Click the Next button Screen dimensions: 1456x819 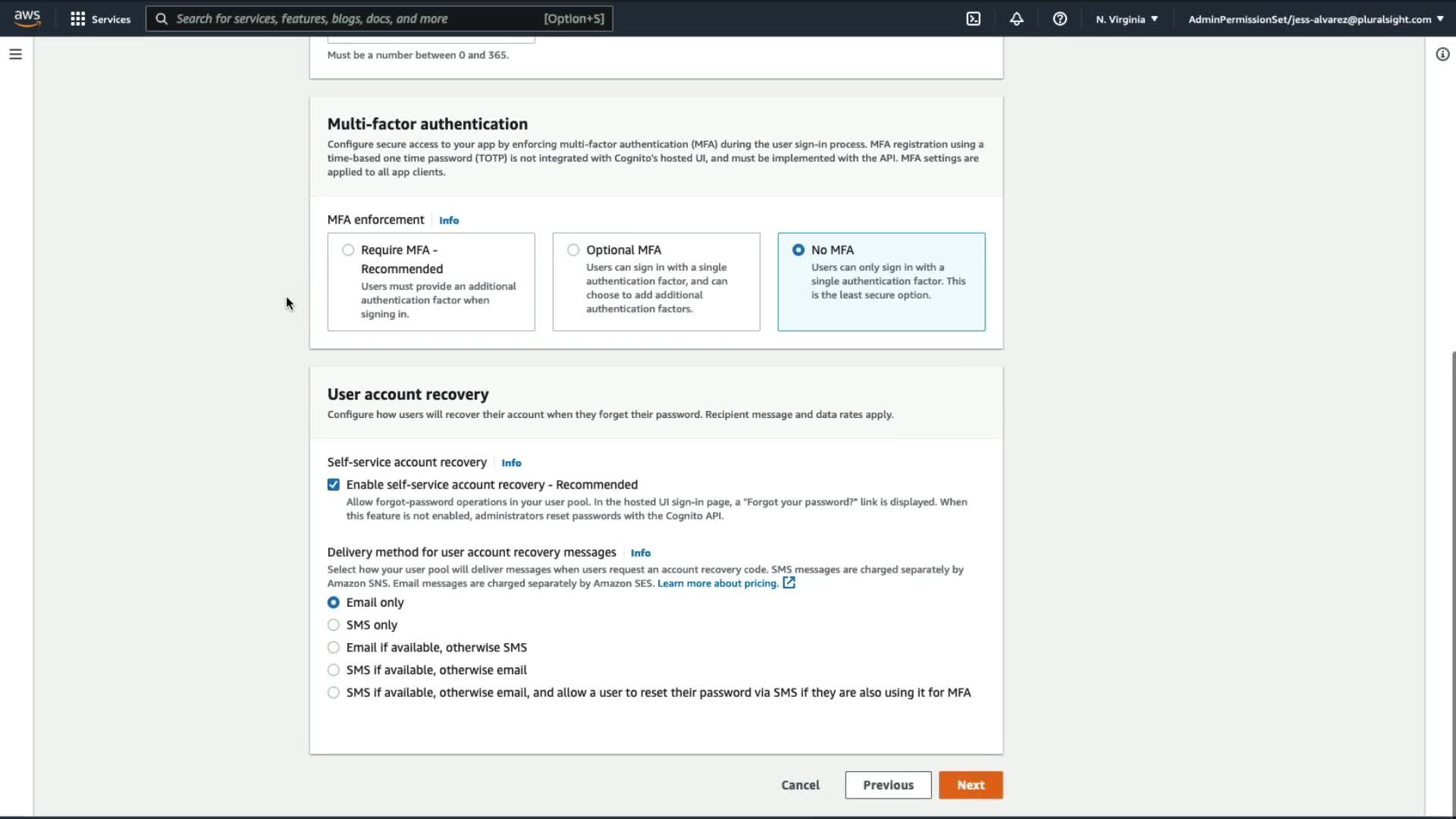click(970, 785)
